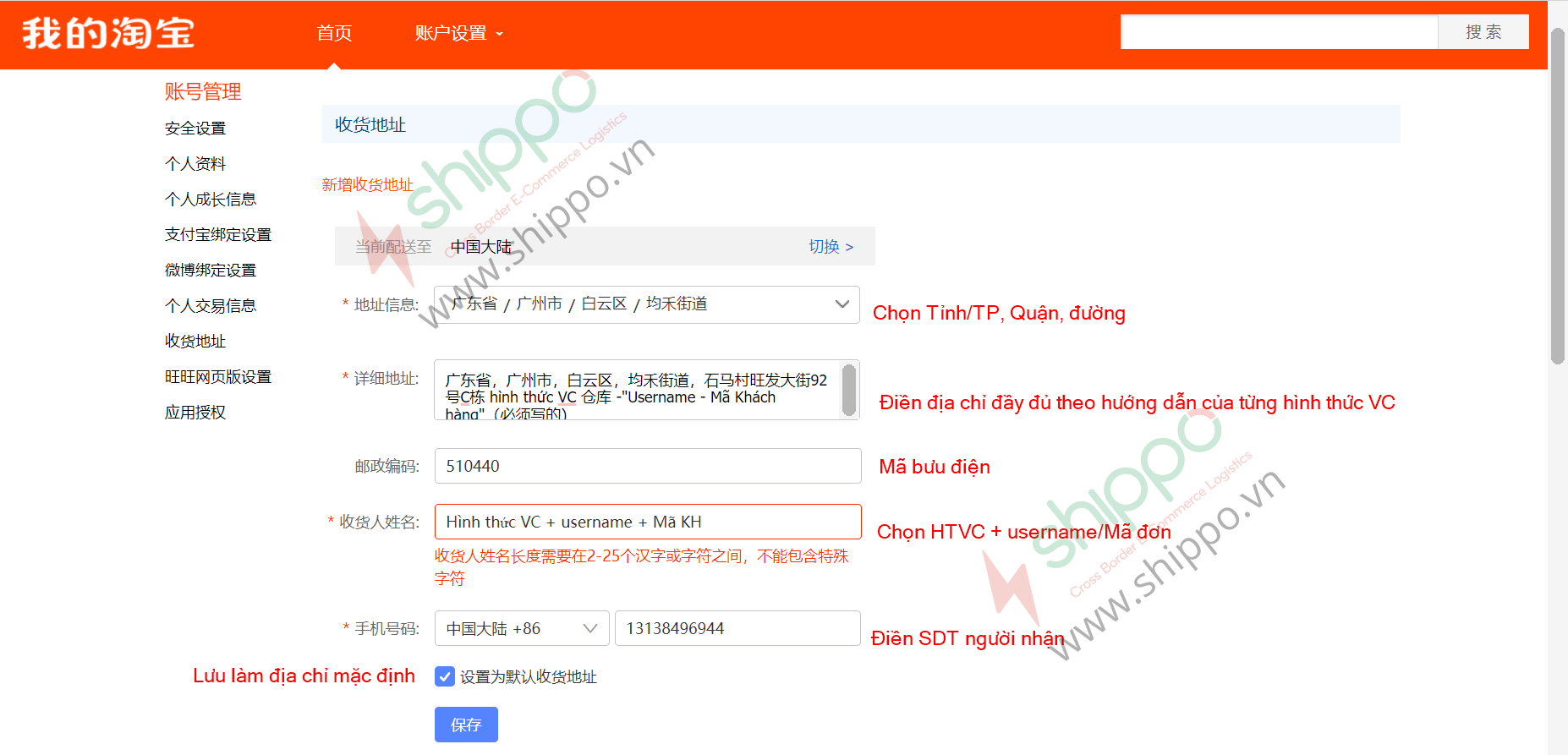Image resolution: width=1568 pixels, height=755 pixels.
Task: Click the 切换 region link
Action: point(831,247)
